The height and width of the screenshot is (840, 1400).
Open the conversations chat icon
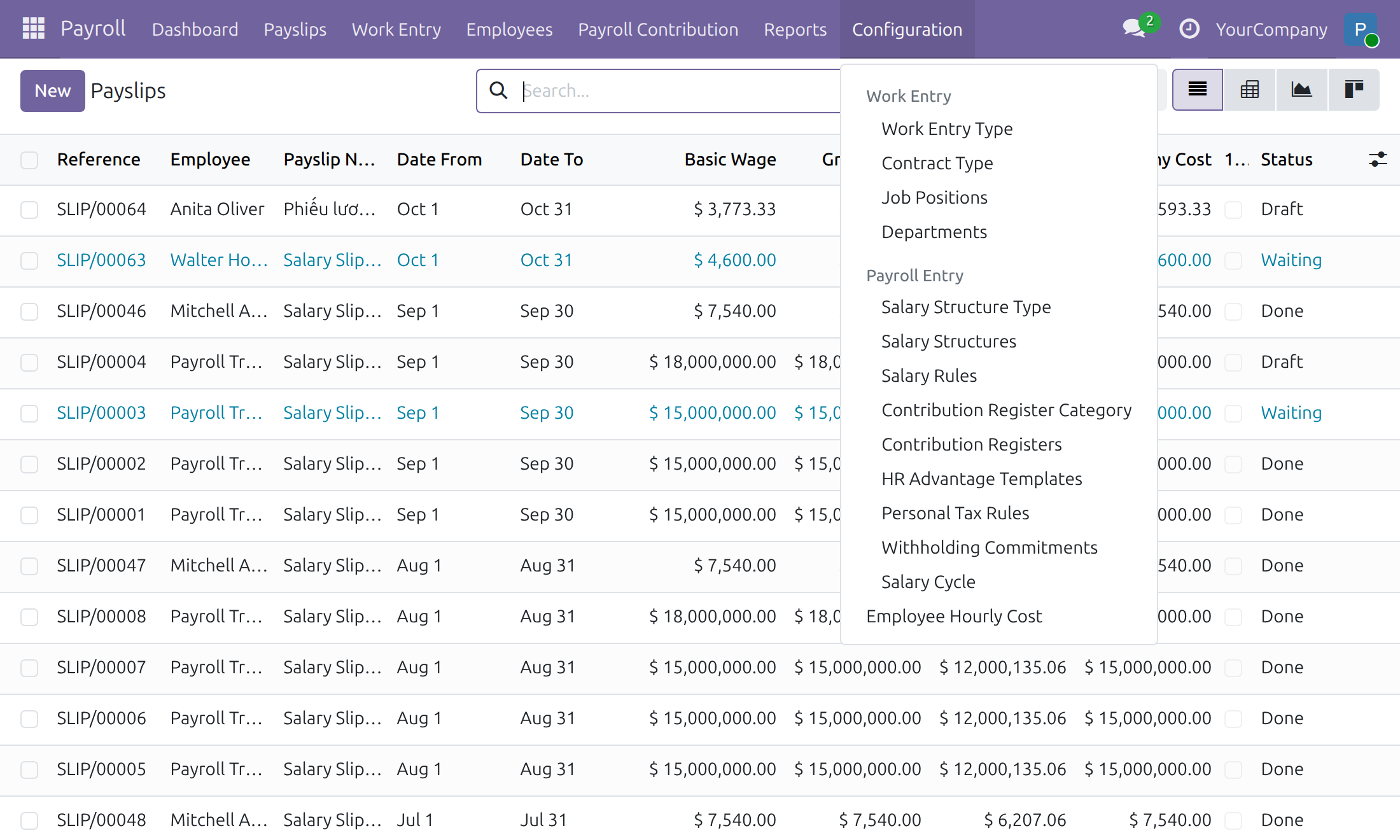point(1134,29)
